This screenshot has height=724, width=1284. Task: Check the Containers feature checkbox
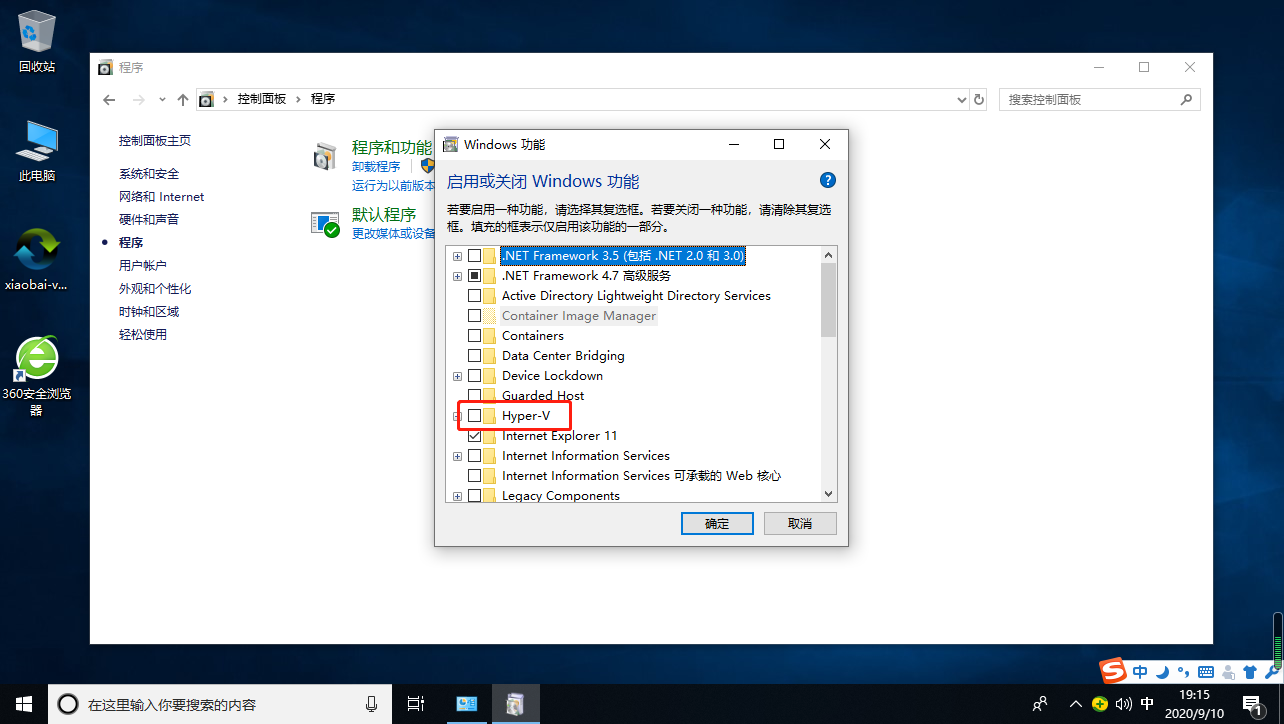pos(474,336)
